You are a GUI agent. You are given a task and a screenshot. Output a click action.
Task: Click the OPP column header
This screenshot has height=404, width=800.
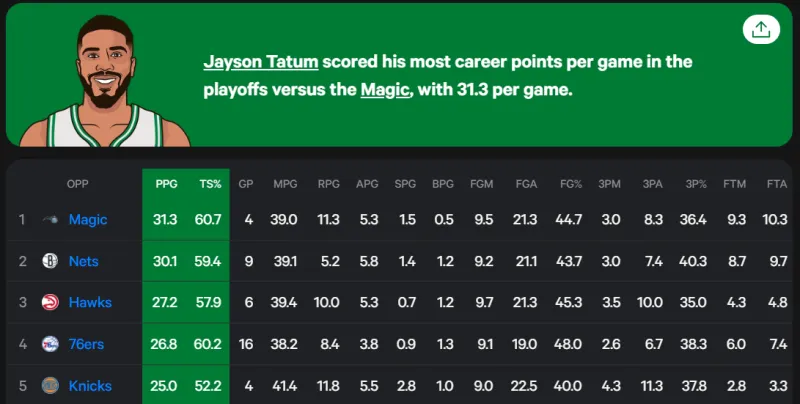(x=78, y=184)
